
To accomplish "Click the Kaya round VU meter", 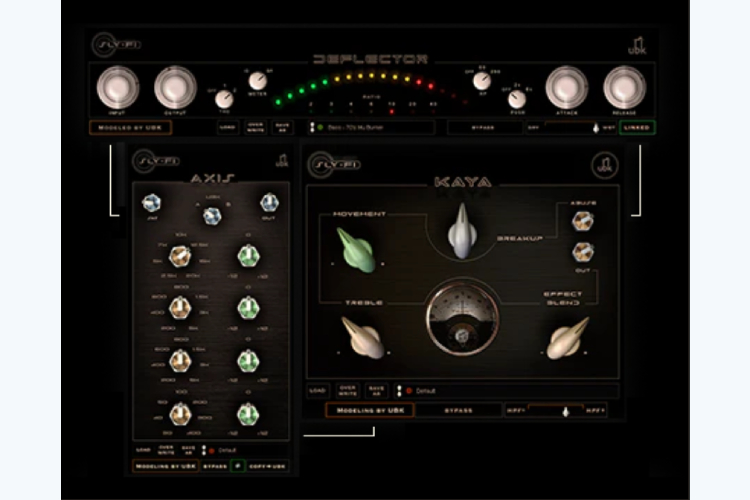I will click(463, 319).
